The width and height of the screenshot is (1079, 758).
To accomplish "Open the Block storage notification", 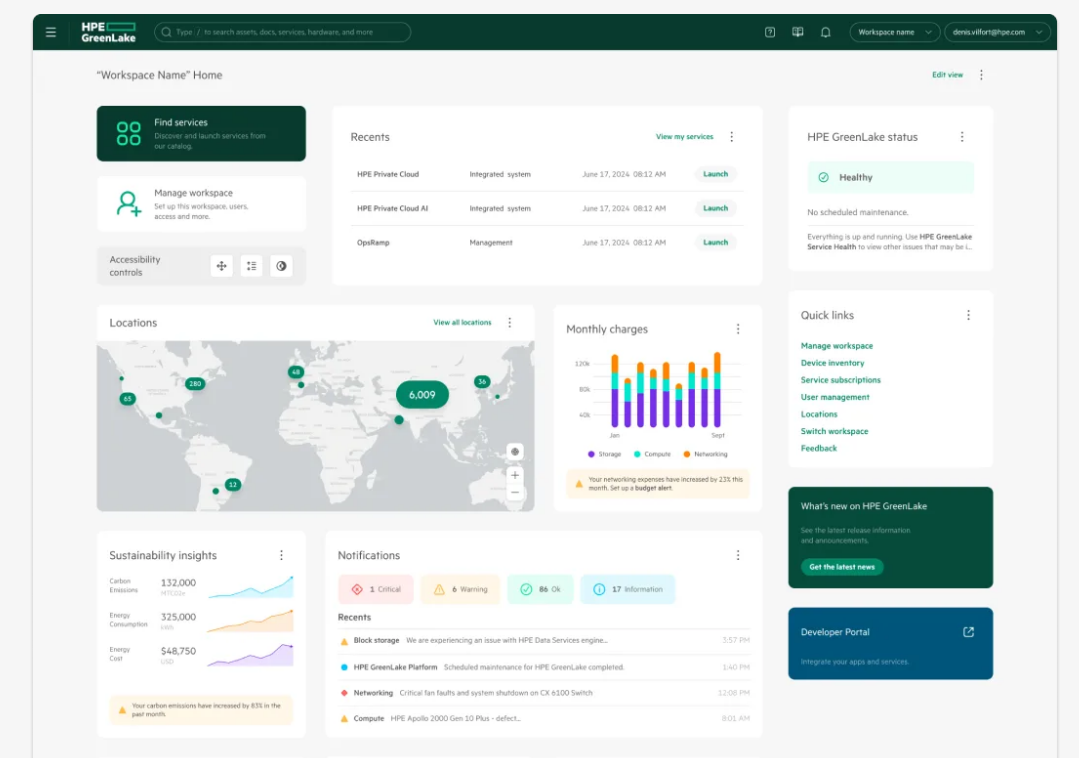I will click(x=544, y=640).
